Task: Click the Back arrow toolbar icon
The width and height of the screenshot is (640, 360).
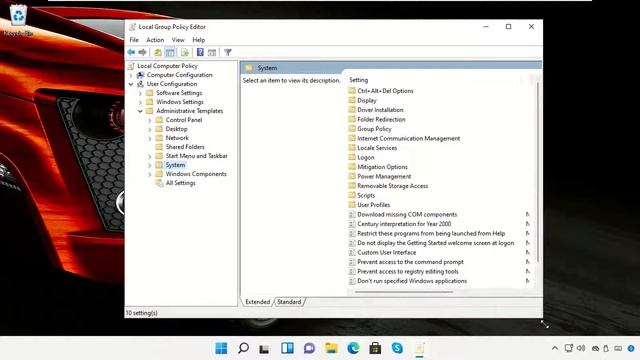Action: point(131,52)
